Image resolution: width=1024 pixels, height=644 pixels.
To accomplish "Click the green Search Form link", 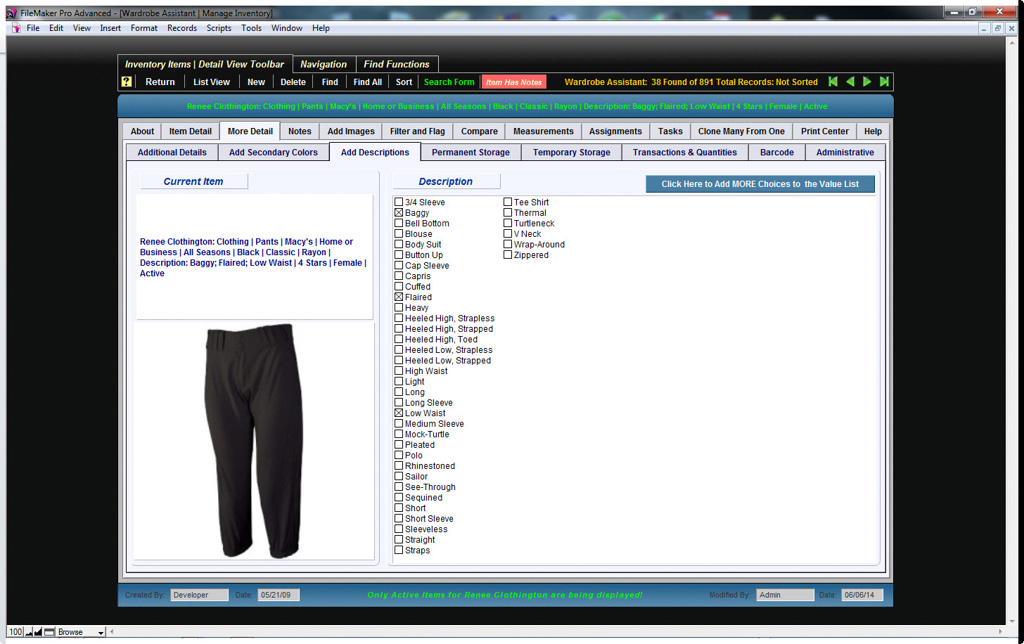I will 449,82.
